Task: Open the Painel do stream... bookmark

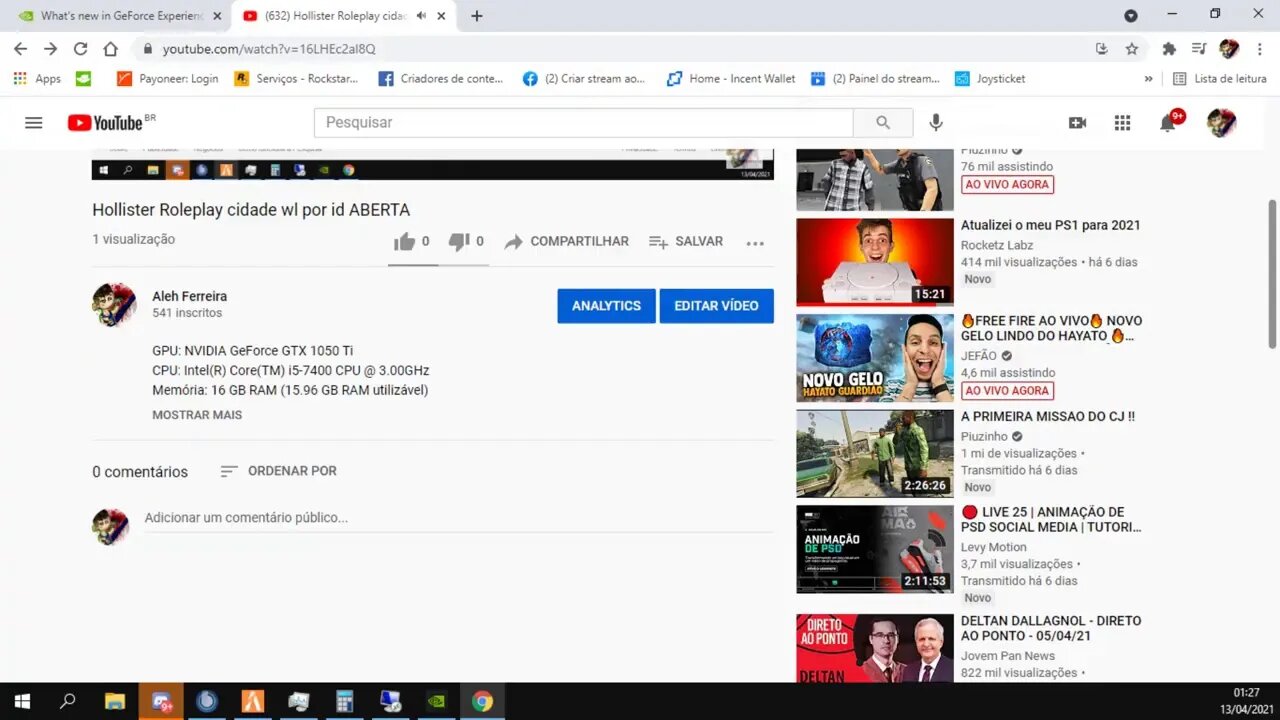Action: (875, 78)
